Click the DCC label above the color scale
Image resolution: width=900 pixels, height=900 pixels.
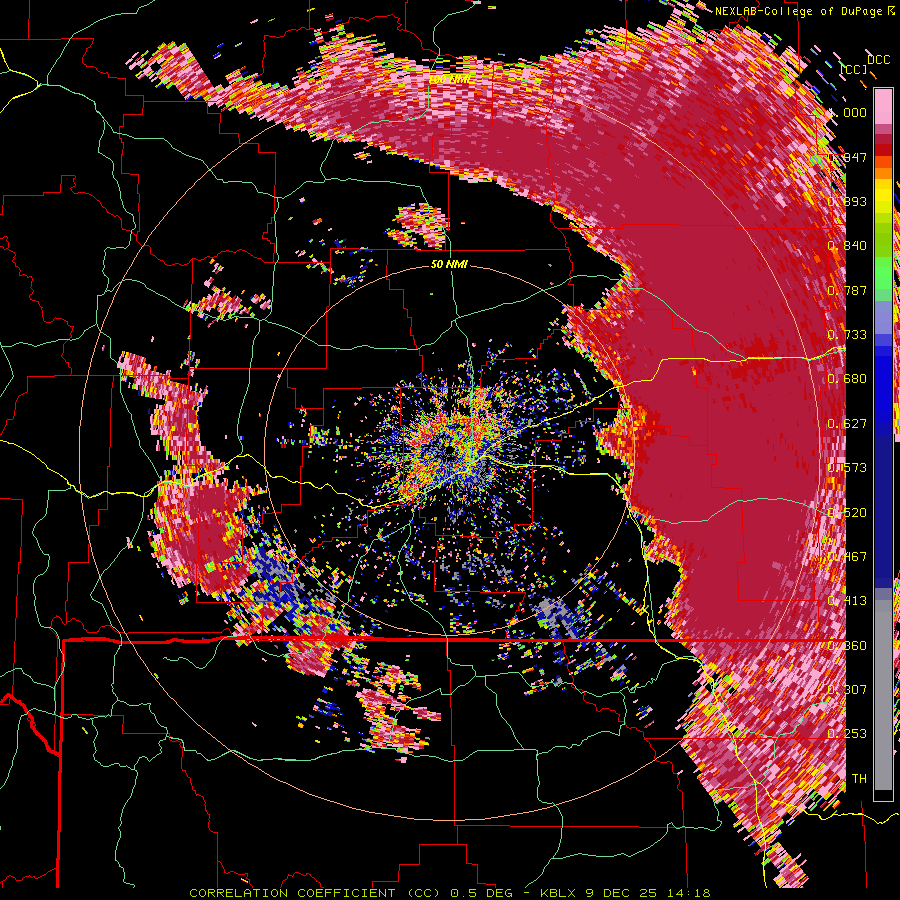click(x=878, y=60)
